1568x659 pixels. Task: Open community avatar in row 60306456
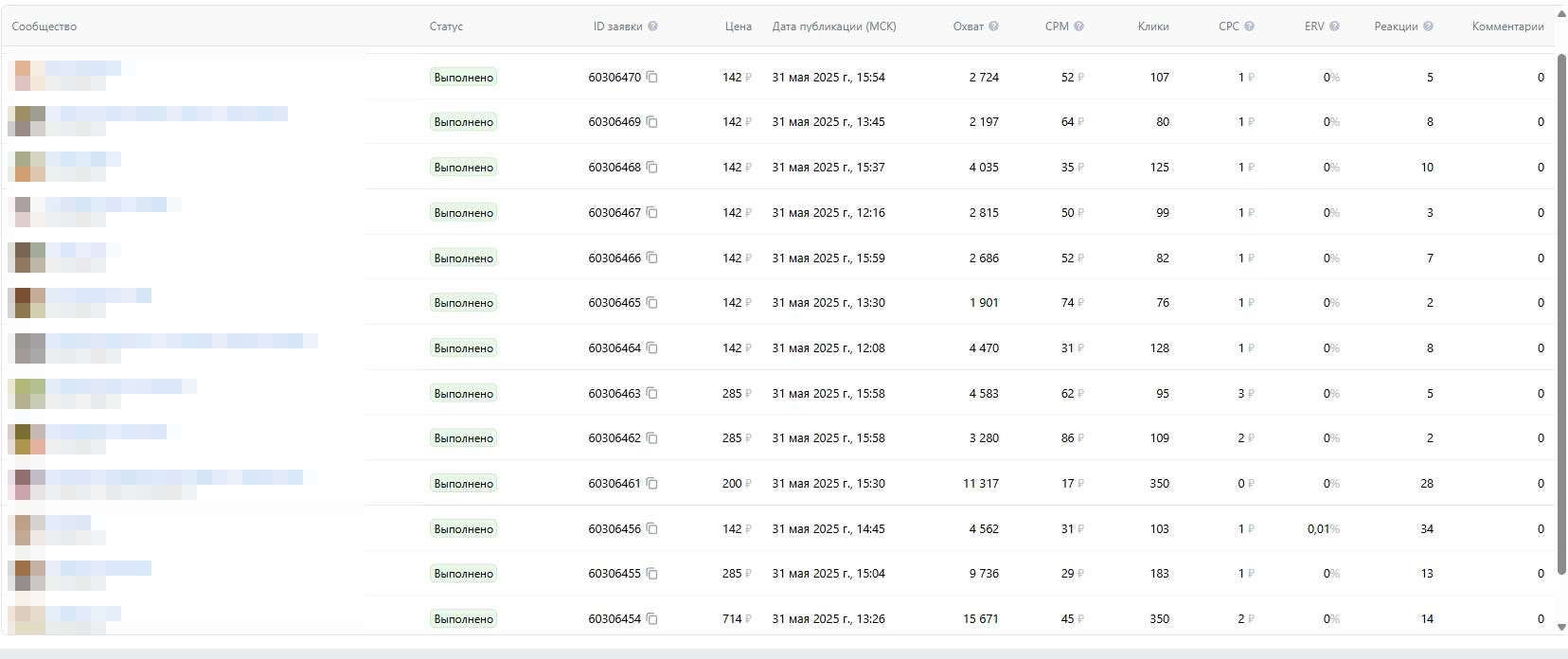tap(23, 529)
